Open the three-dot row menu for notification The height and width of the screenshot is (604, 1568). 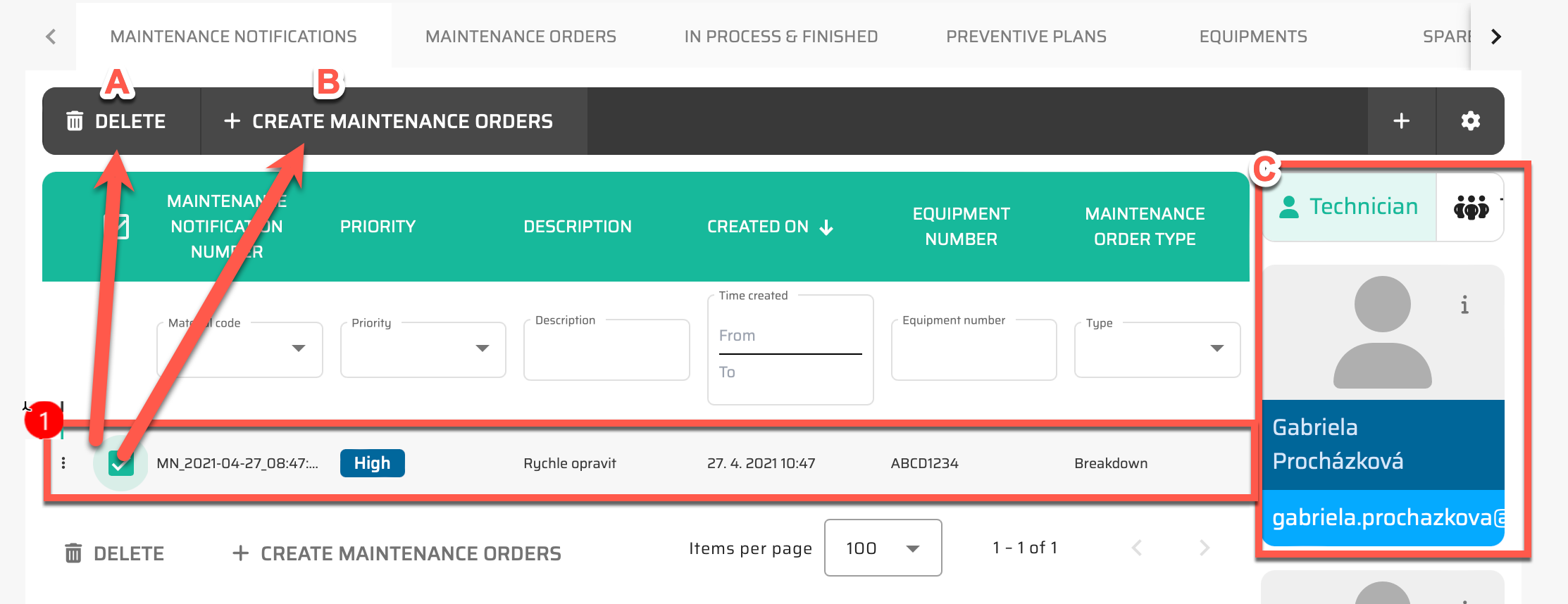63,463
